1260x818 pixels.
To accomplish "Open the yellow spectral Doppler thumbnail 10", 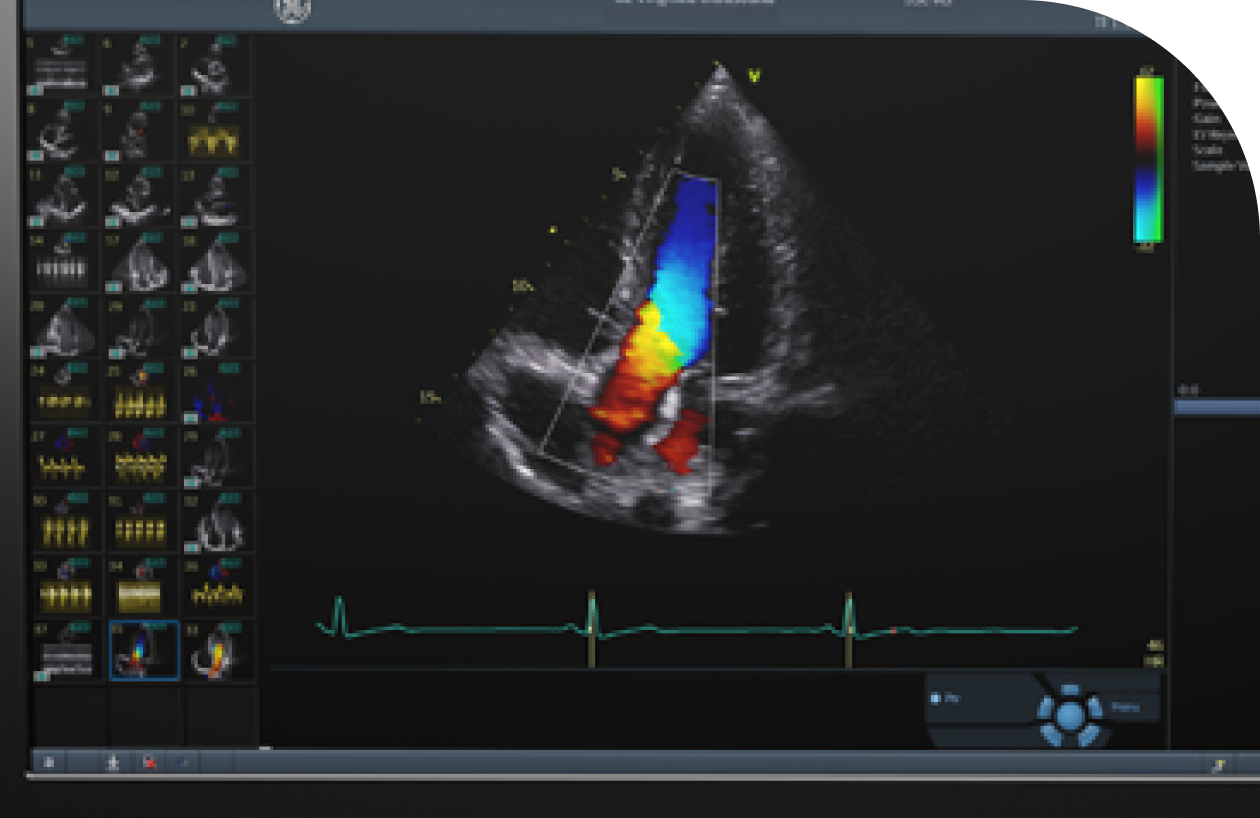I will [x=214, y=130].
